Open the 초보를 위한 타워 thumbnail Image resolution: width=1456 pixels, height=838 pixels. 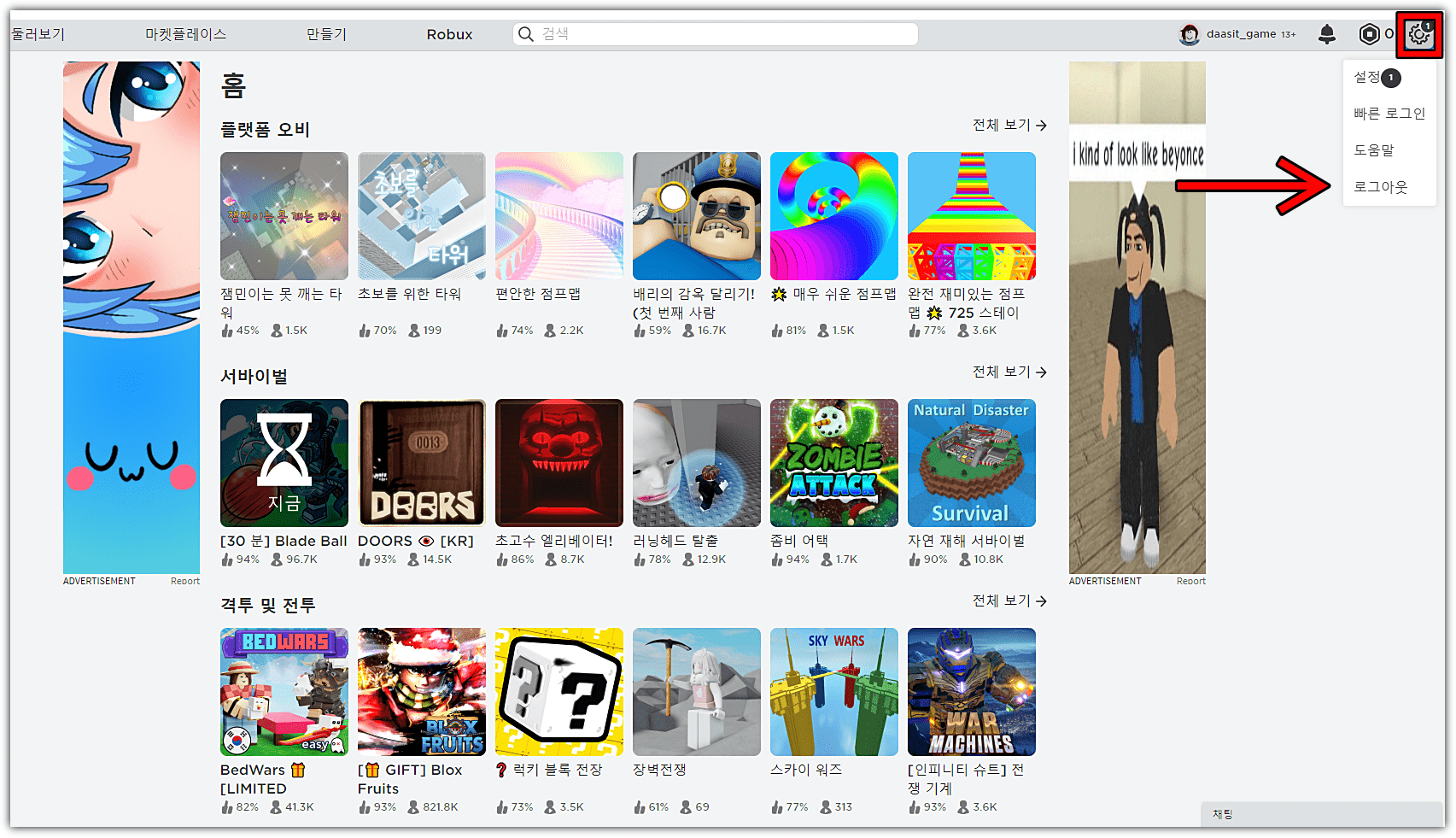pyautogui.click(x=422, y=216)
